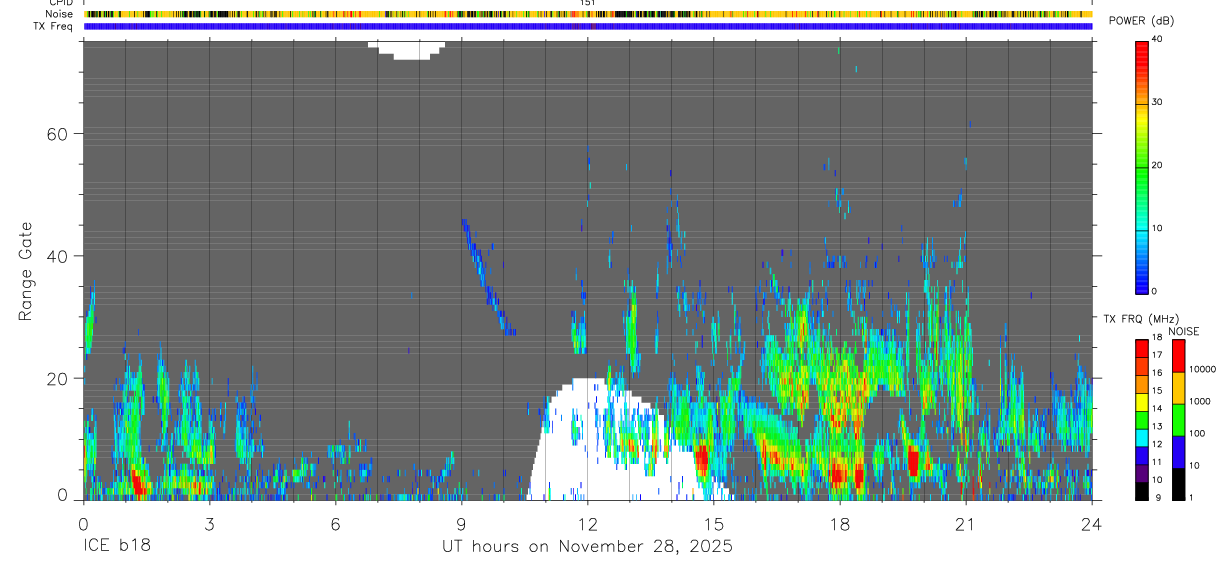Click x-axis tick label '18' under the plot
1228x567 pixels.
tap(840, 523)
